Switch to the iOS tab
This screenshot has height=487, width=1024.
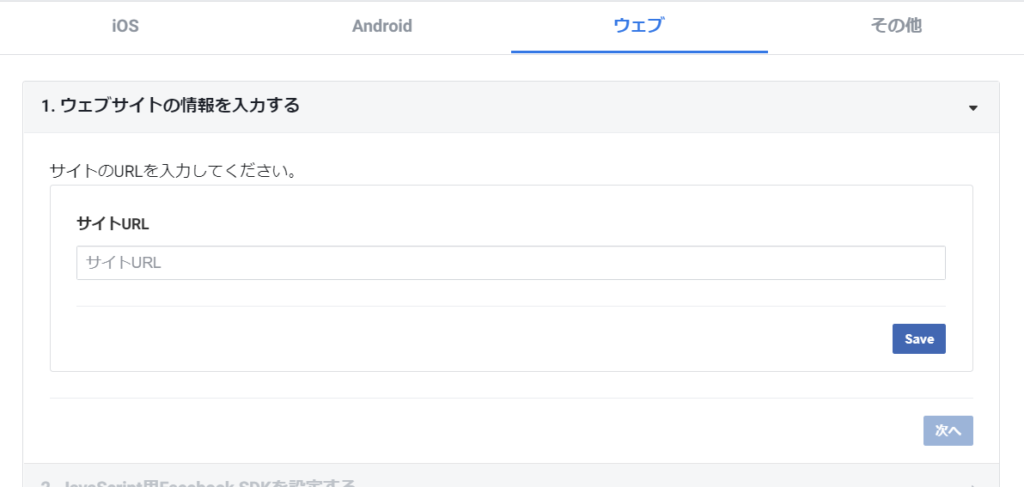tap(125, 26)
